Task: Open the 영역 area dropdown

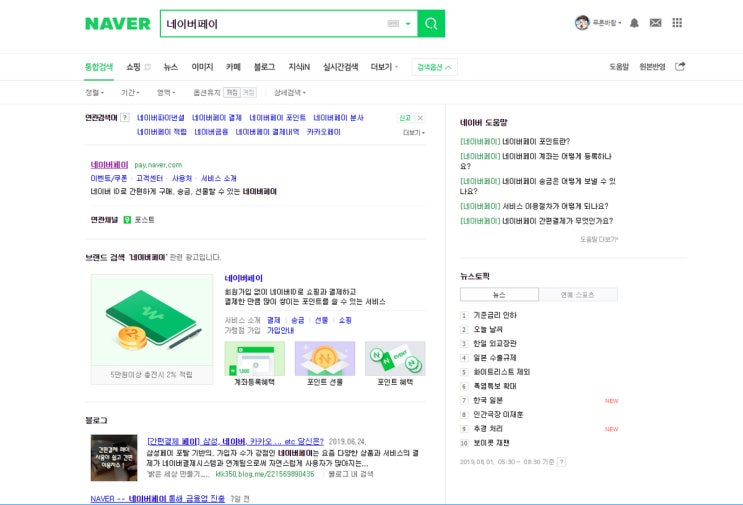Action: (166, 92)
